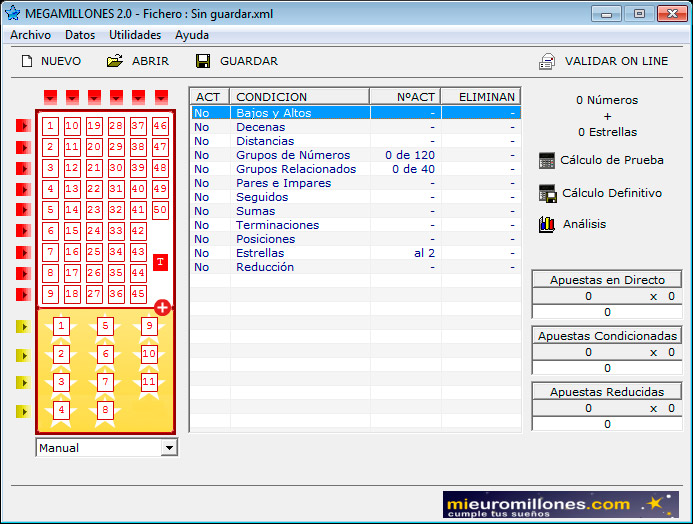
Task: Click the red right arrow beside row 3
Action: click(23, 168)
